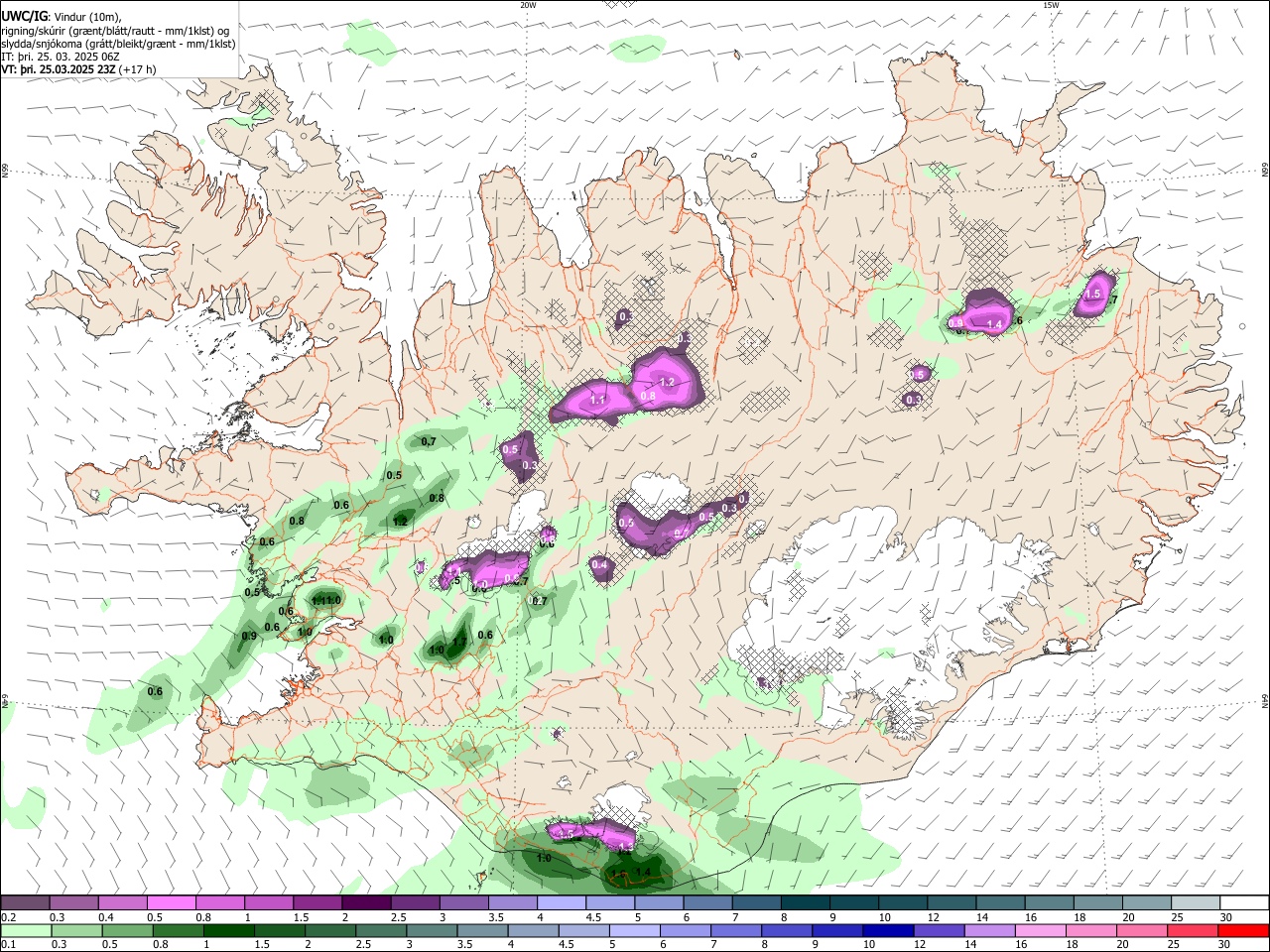Click the palest green rain swatch between 0.1 and 0.3
The height and width of the screenshot is (952, 1270).
25,930
